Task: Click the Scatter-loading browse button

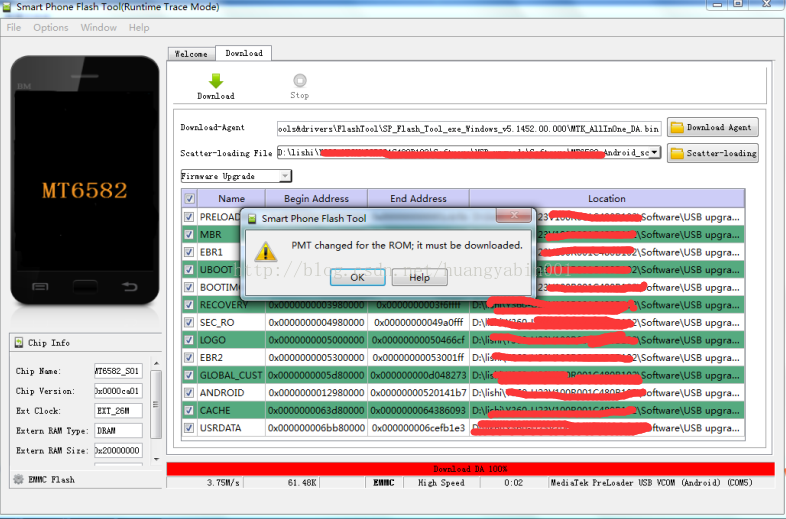Action: [712, 153]
